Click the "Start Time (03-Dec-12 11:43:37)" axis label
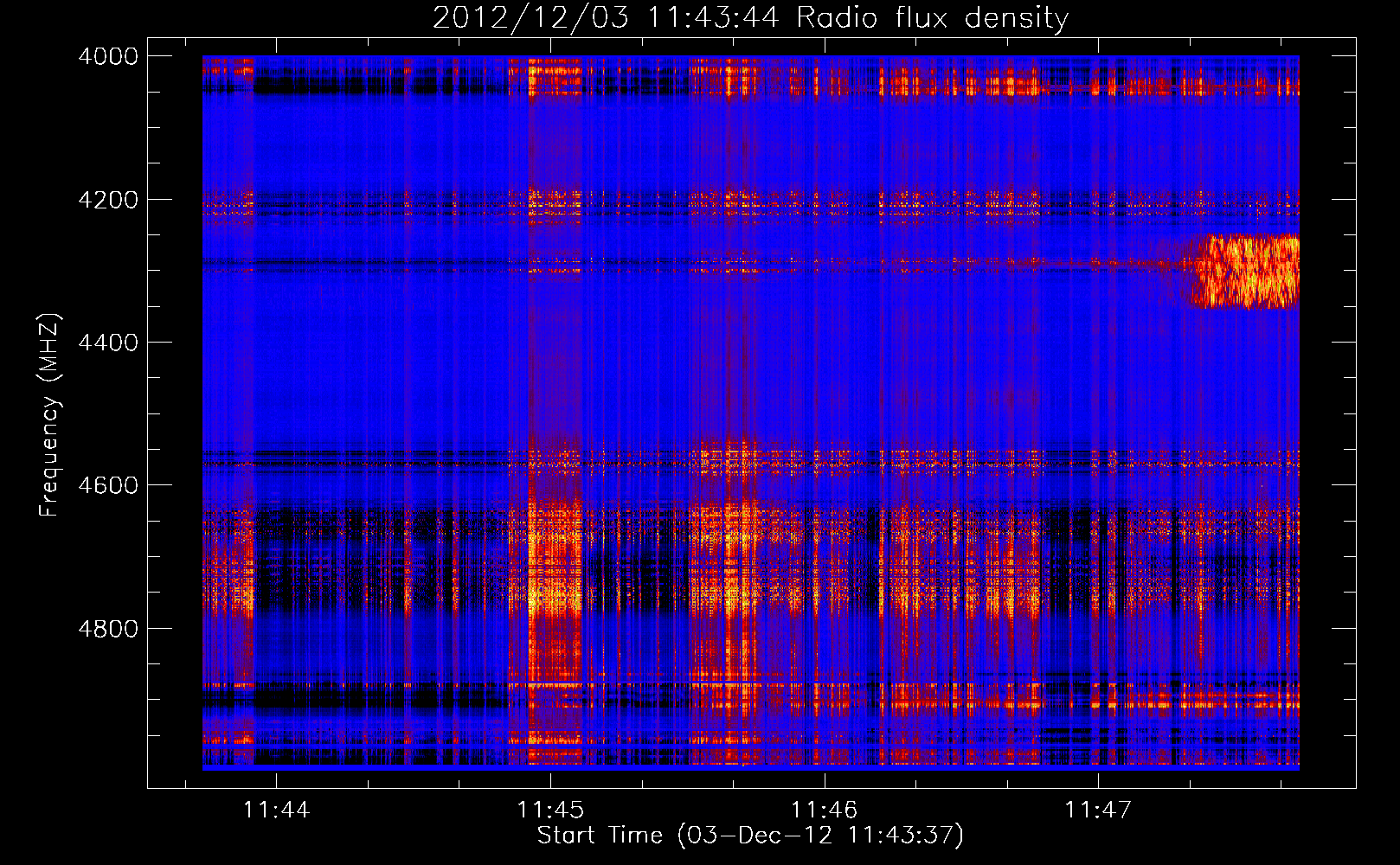 [750, 836]
